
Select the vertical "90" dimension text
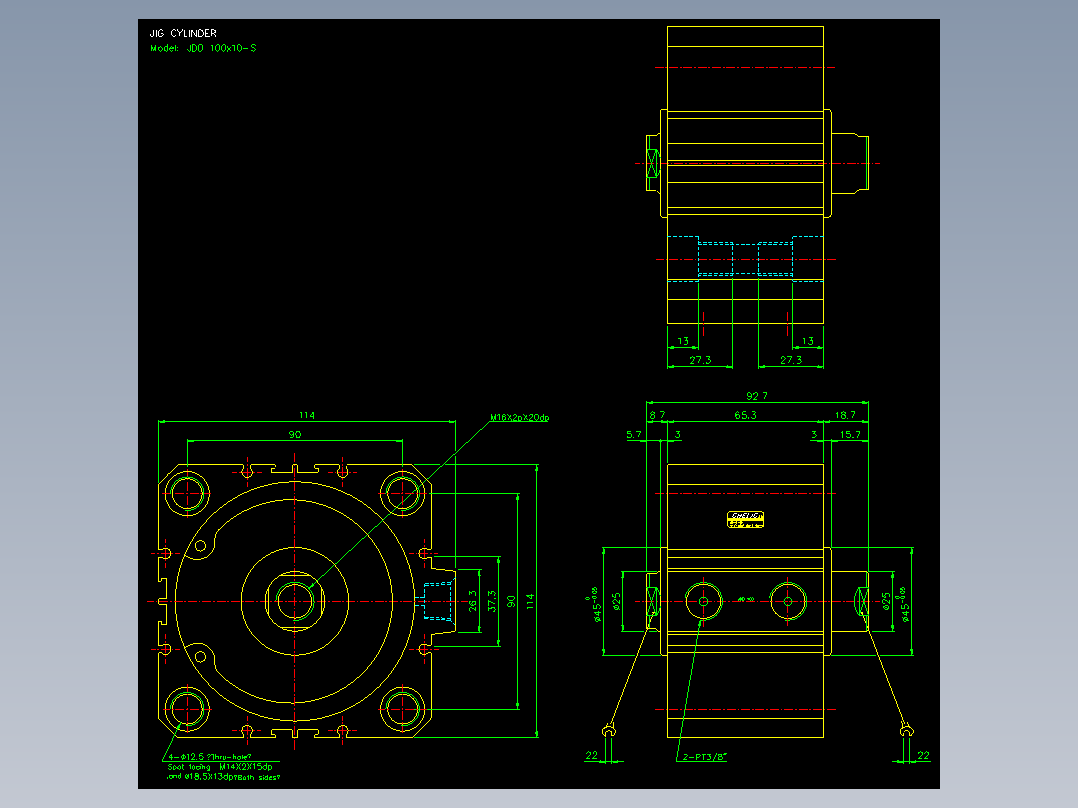click(511, 602)
